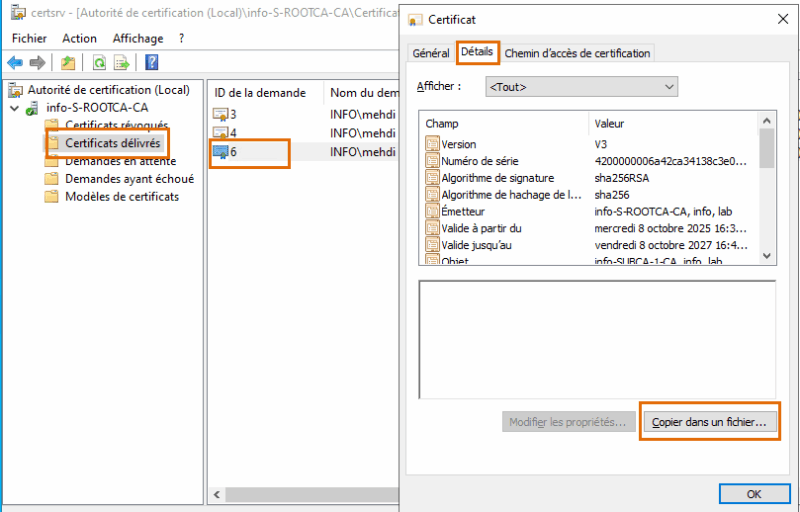Viewport: 800px width, 512px height.
Task: Click the Algorithme de signature field icon
Action: [432, 177]
